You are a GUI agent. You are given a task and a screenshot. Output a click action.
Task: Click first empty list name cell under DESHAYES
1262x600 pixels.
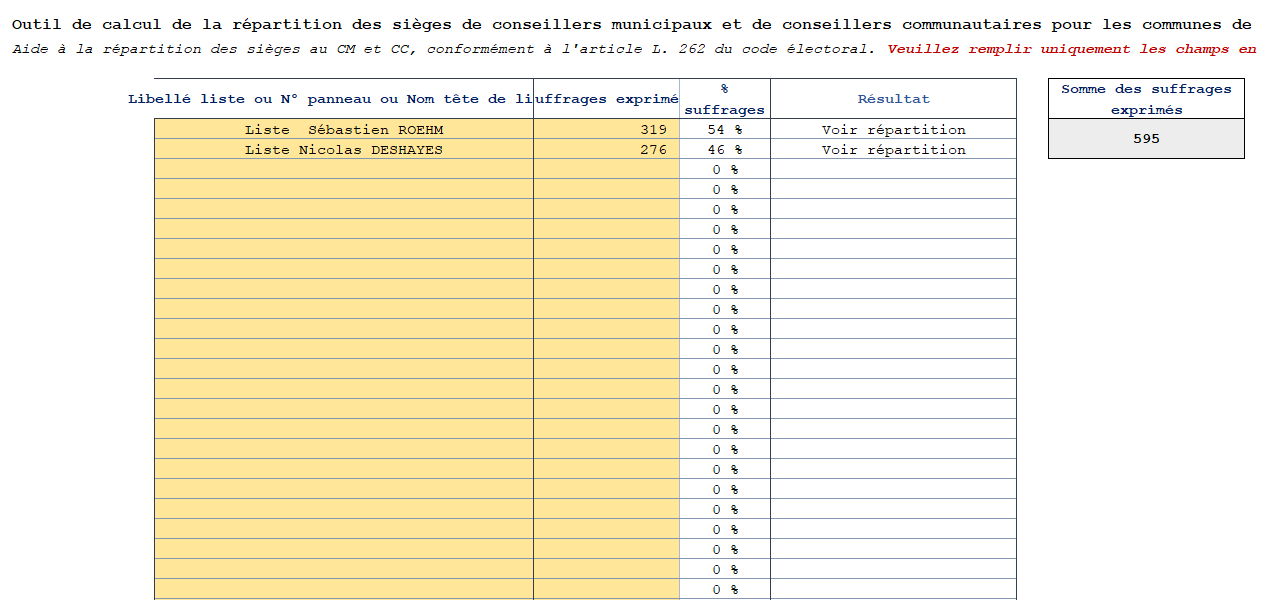[344, 169]
